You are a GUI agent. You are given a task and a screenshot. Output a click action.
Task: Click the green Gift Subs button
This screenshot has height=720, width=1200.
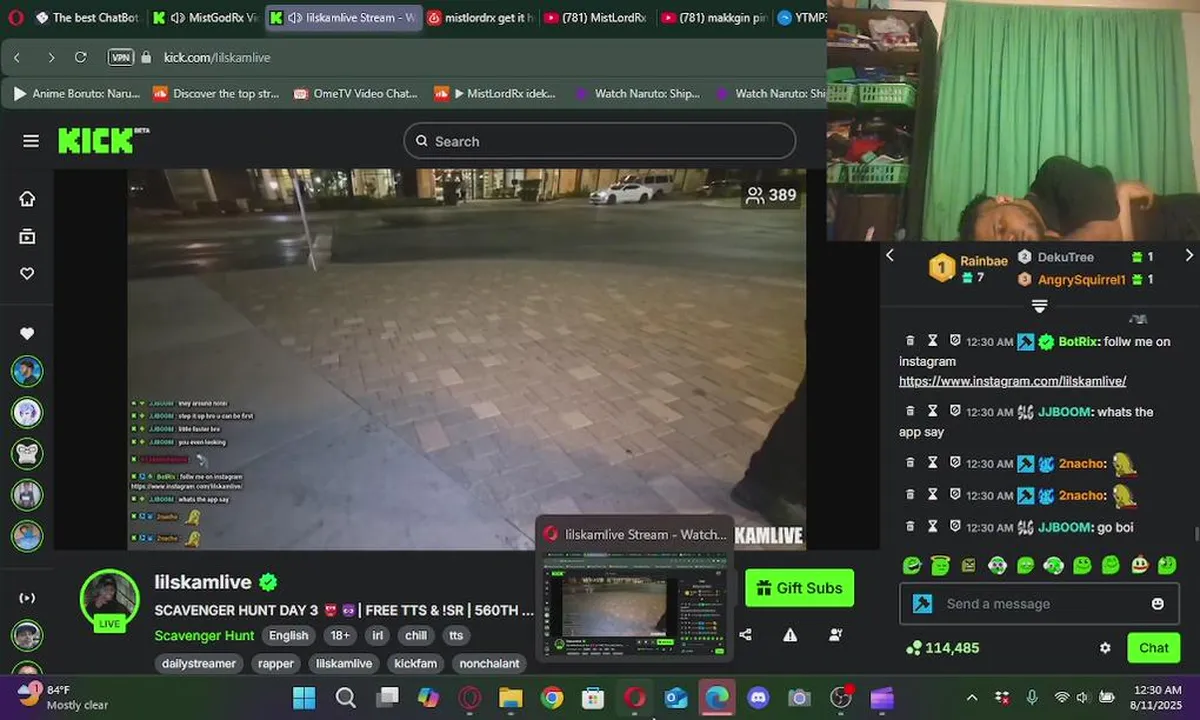pos(800,588)
